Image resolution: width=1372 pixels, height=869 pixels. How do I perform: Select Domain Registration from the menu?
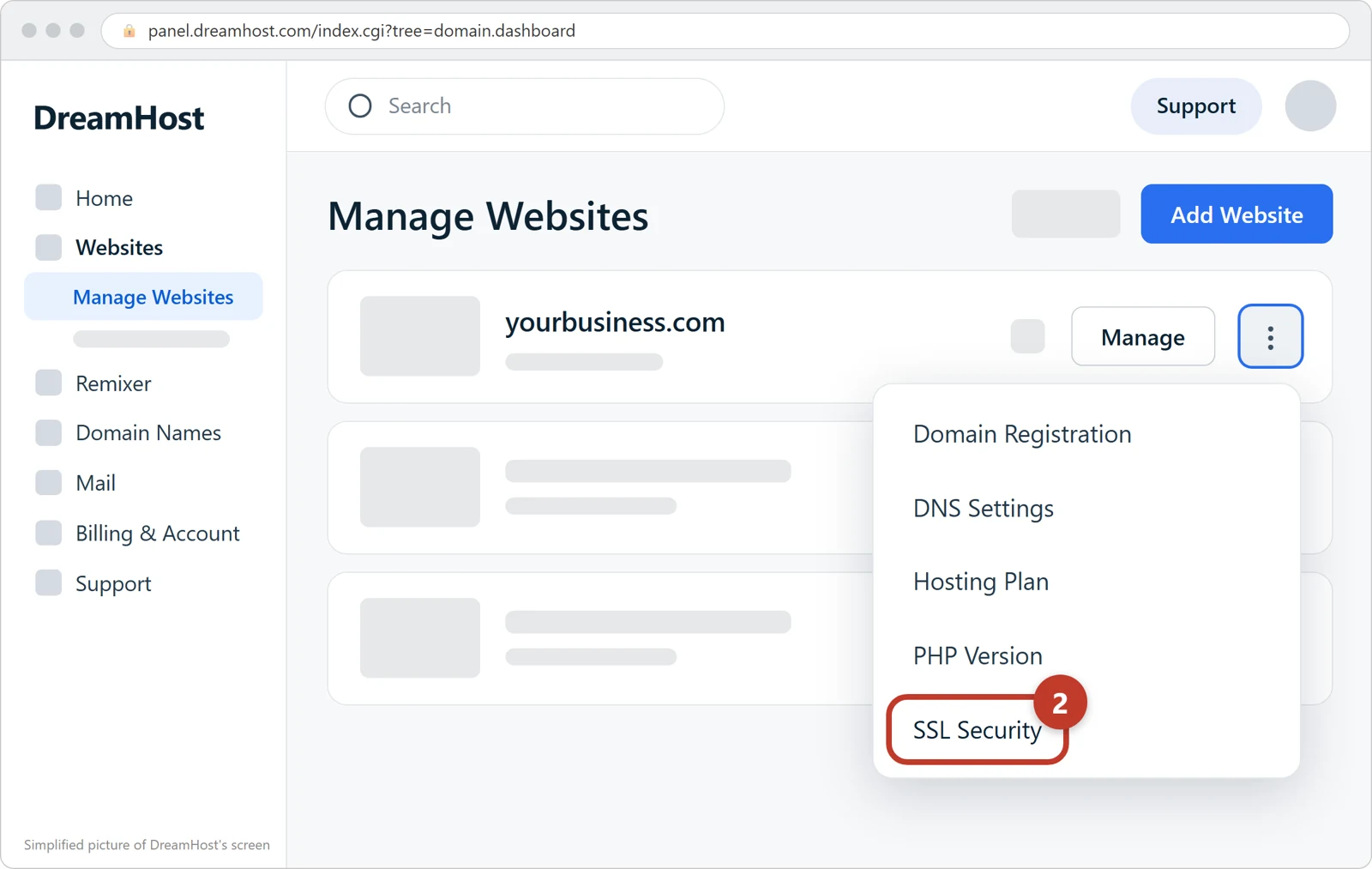[1022, 434]
